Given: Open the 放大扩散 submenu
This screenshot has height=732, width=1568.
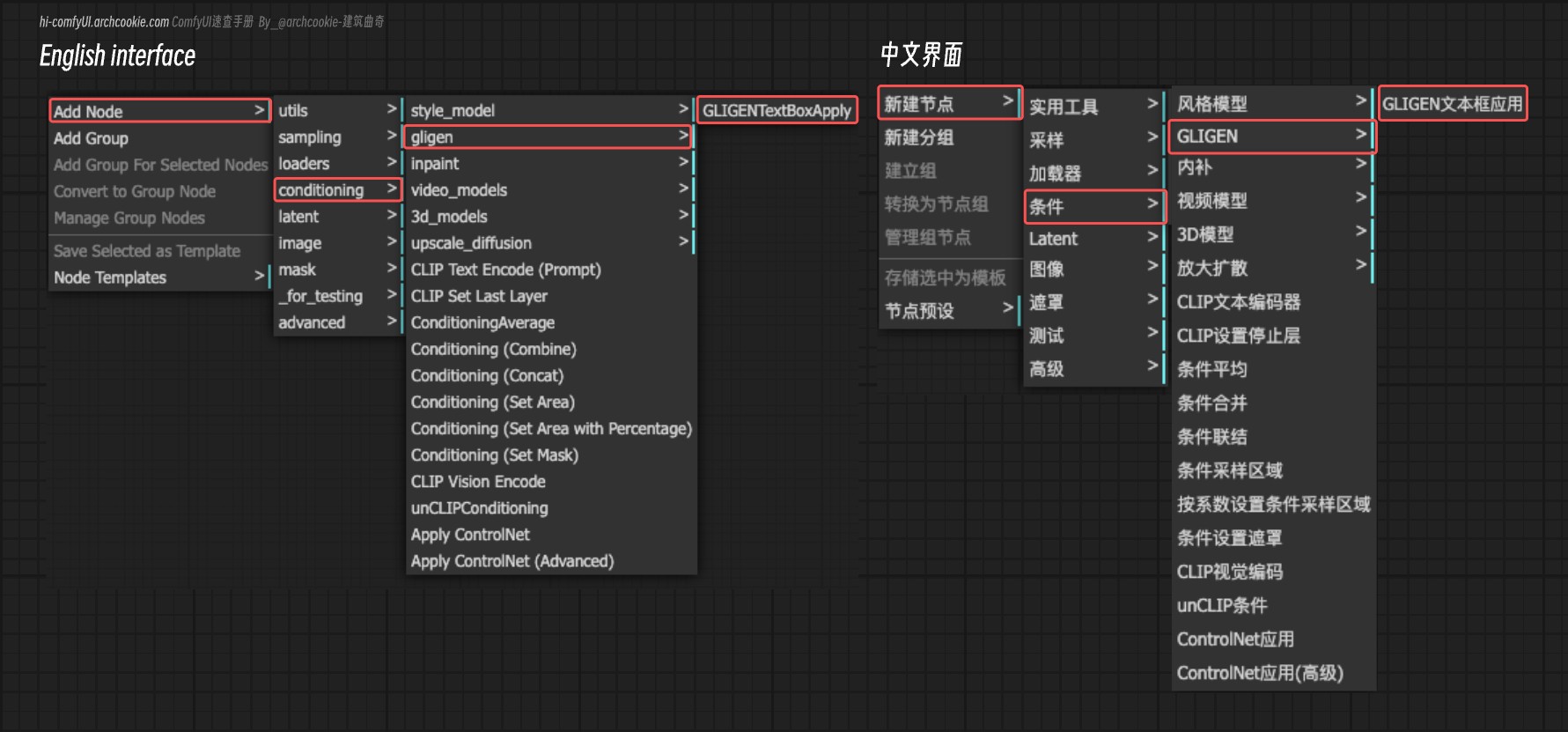Looking at the screenshot, I should (1272, 268).
